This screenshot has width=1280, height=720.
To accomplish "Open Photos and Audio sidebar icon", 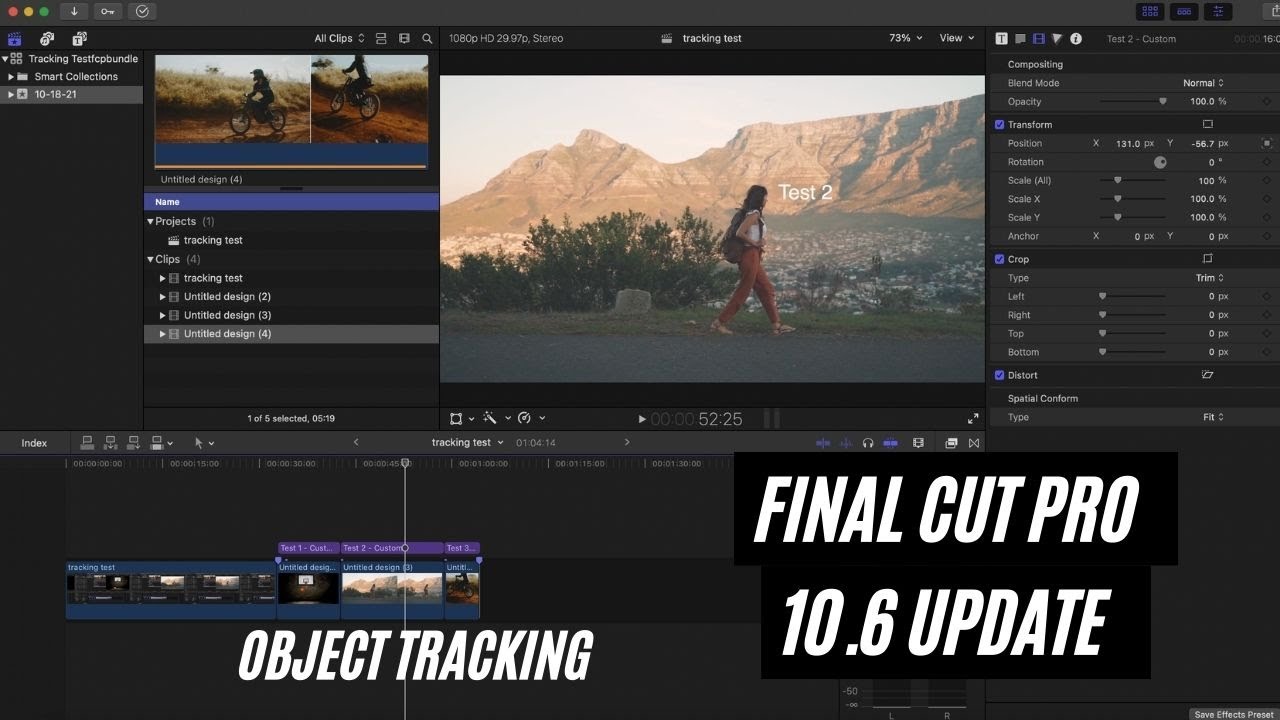I will click(47, 38).
